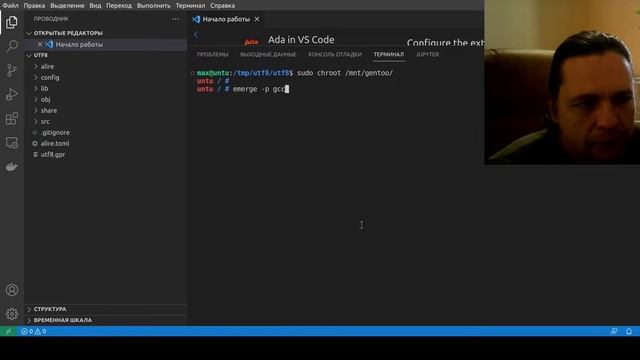Select the ТЕРМИНАЛ panel tab
The height and width of the screenshot is (360, 640).
[389, 54]
